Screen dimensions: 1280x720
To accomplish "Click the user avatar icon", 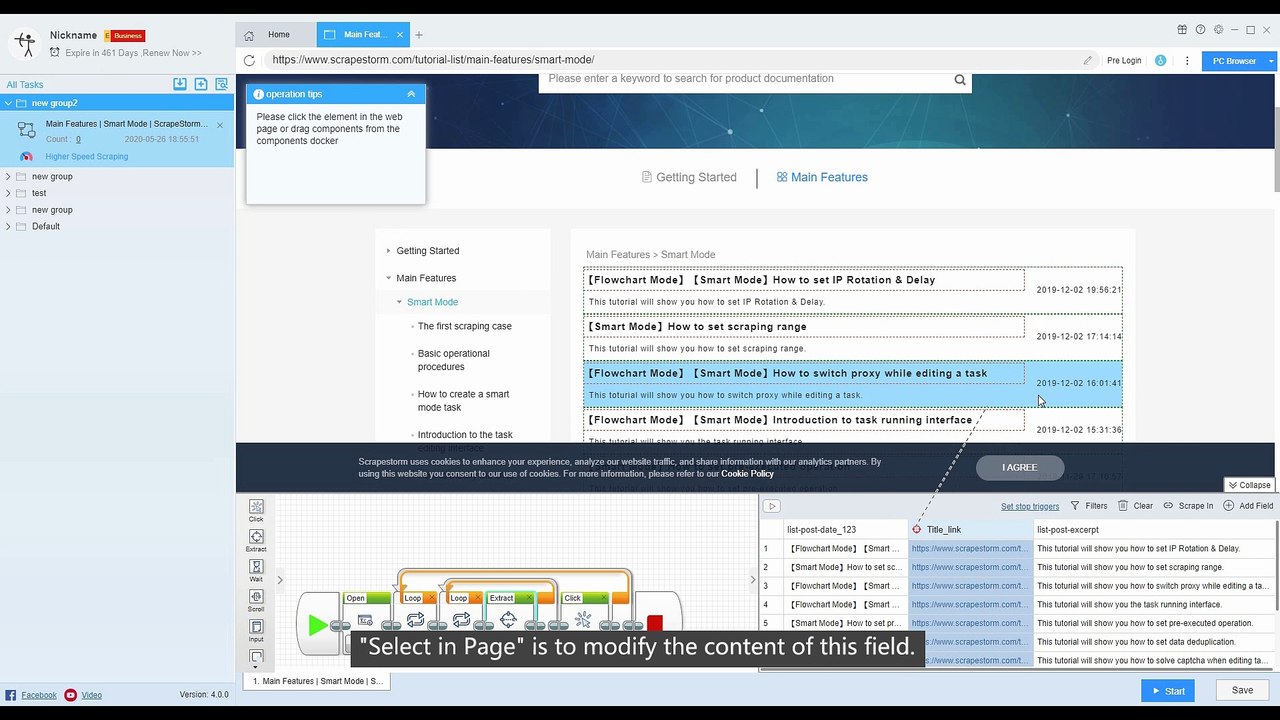I will [24, 43].
